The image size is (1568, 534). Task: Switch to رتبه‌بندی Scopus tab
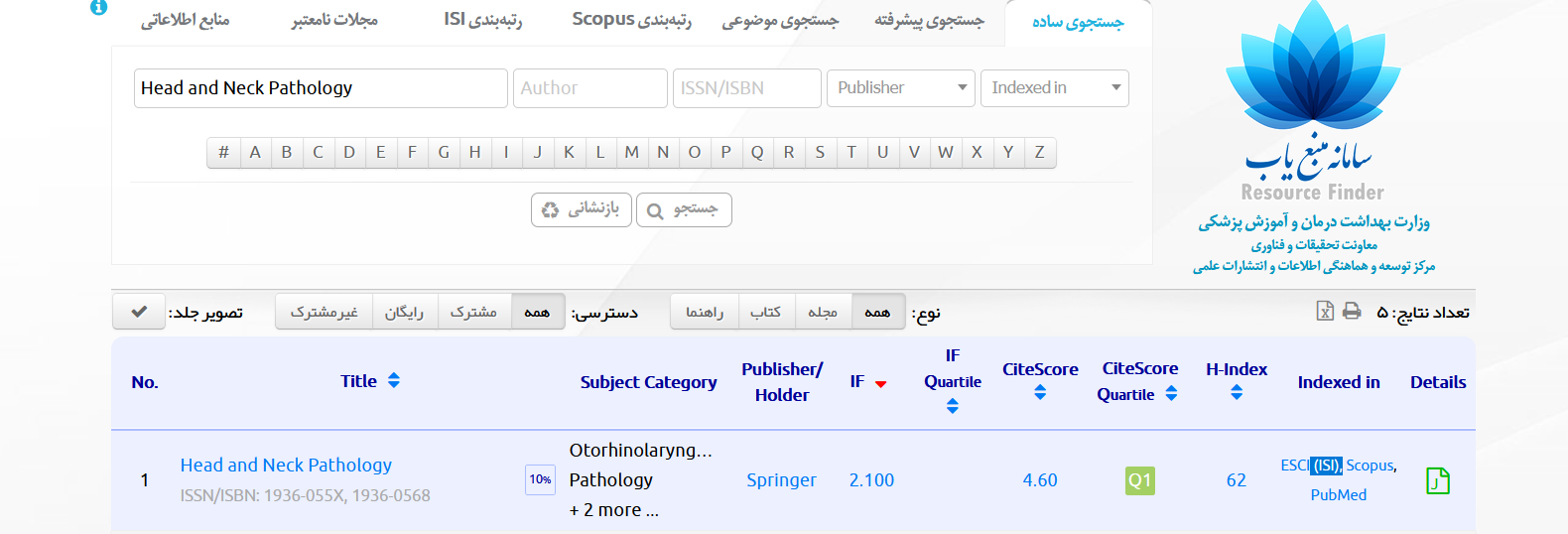[631, 20]
